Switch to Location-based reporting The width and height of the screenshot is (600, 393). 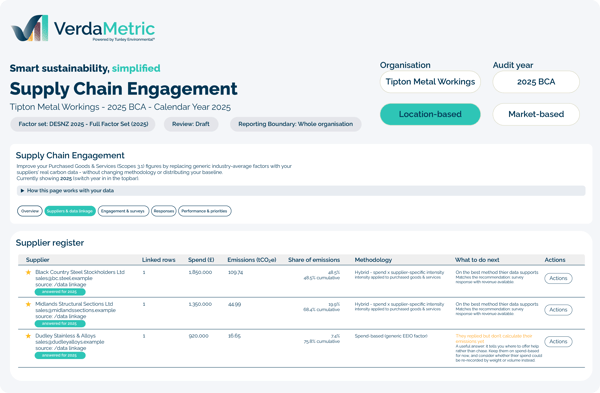point(430,114)
